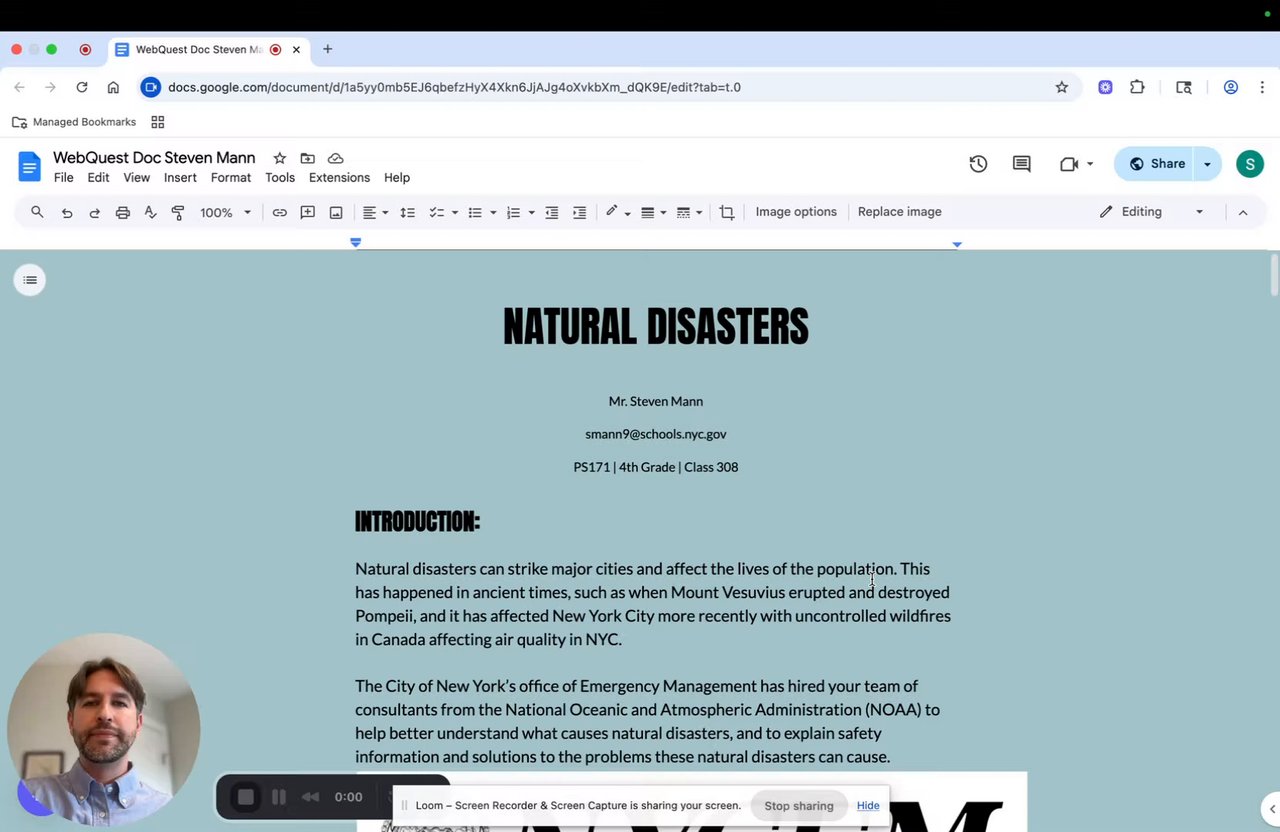Click Replace image

tap(900, 212)
